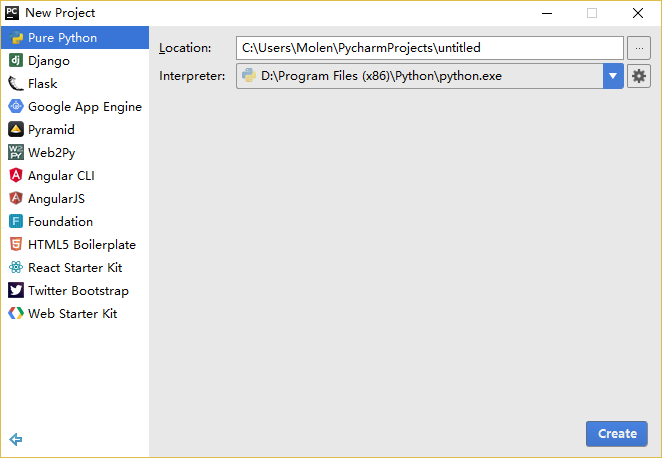
Task: Open interpreter settings gear button
Action: 639,76
